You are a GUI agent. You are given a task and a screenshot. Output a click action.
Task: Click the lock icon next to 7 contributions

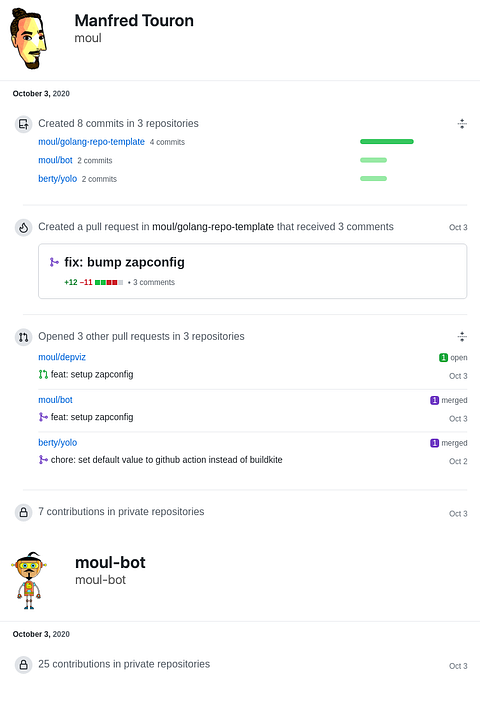pos(23,512)
